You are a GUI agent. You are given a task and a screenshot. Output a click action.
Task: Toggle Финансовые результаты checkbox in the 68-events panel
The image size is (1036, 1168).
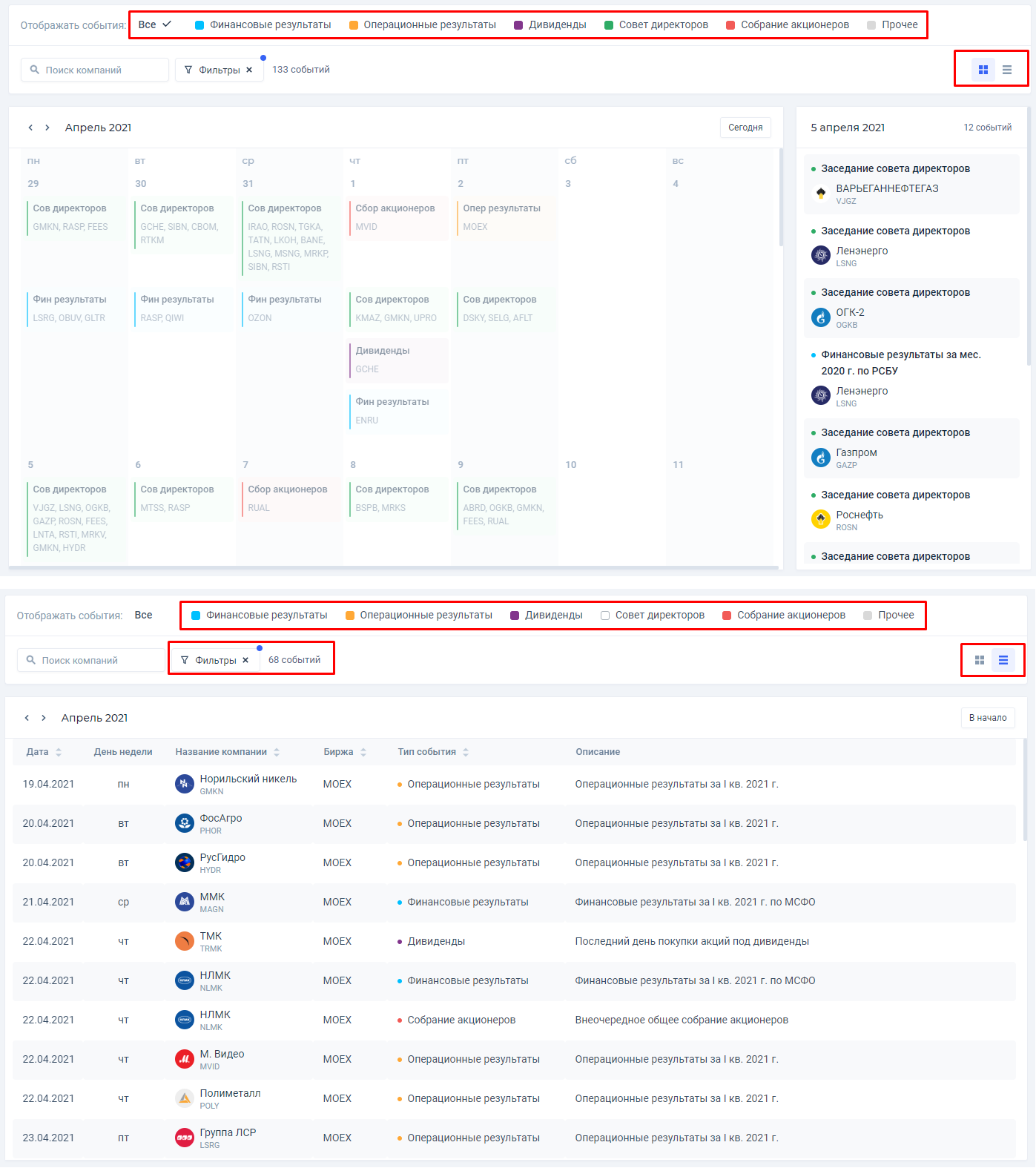pos(196,616)
